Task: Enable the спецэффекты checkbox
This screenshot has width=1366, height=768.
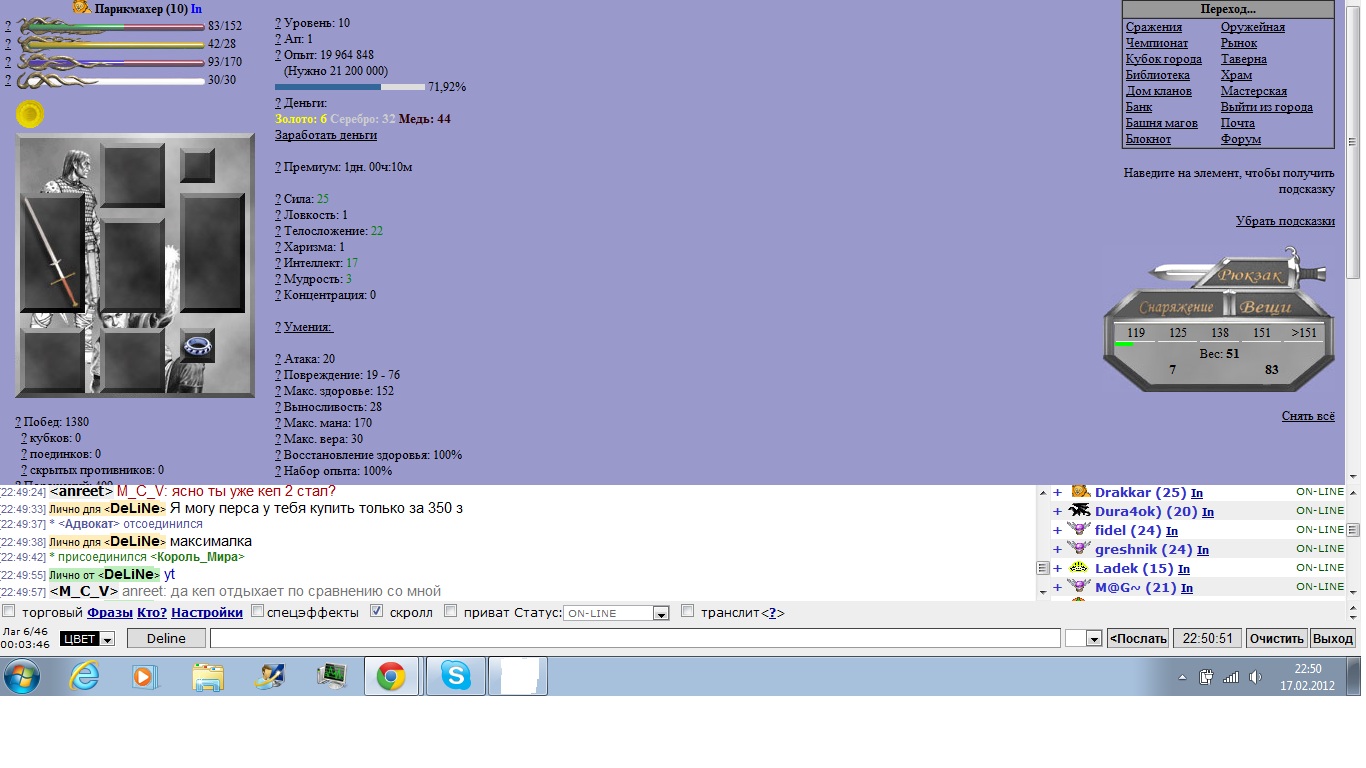Action: click(x=257, y=611)
